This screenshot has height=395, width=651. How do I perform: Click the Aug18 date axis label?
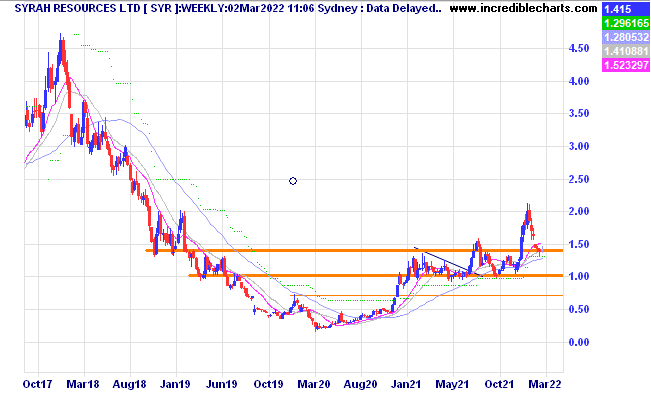130,384
